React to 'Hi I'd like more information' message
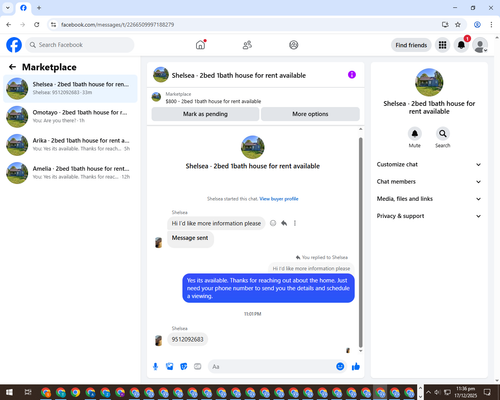The width and height of the screenshot is (500, 400). pos(273,223)
